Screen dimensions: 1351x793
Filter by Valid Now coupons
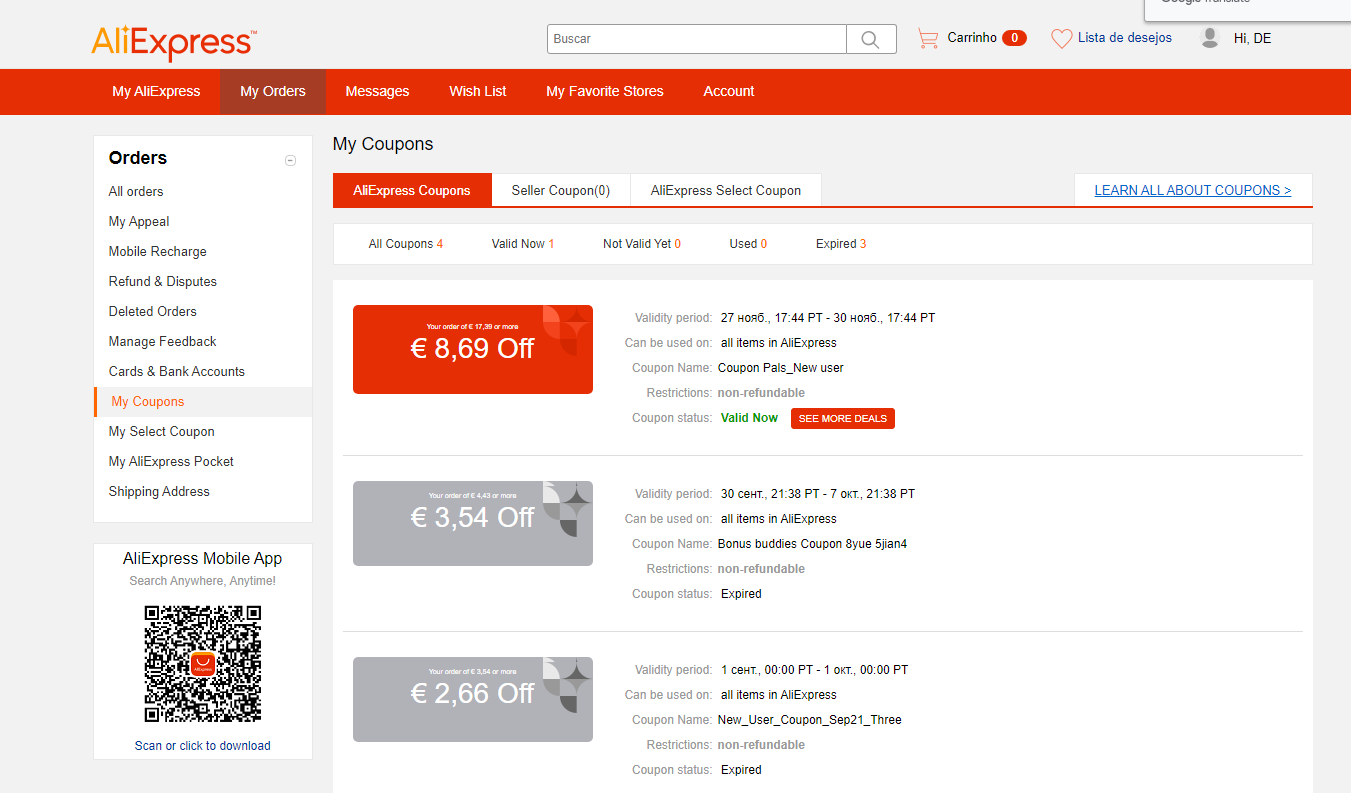(x=523, y=244)
